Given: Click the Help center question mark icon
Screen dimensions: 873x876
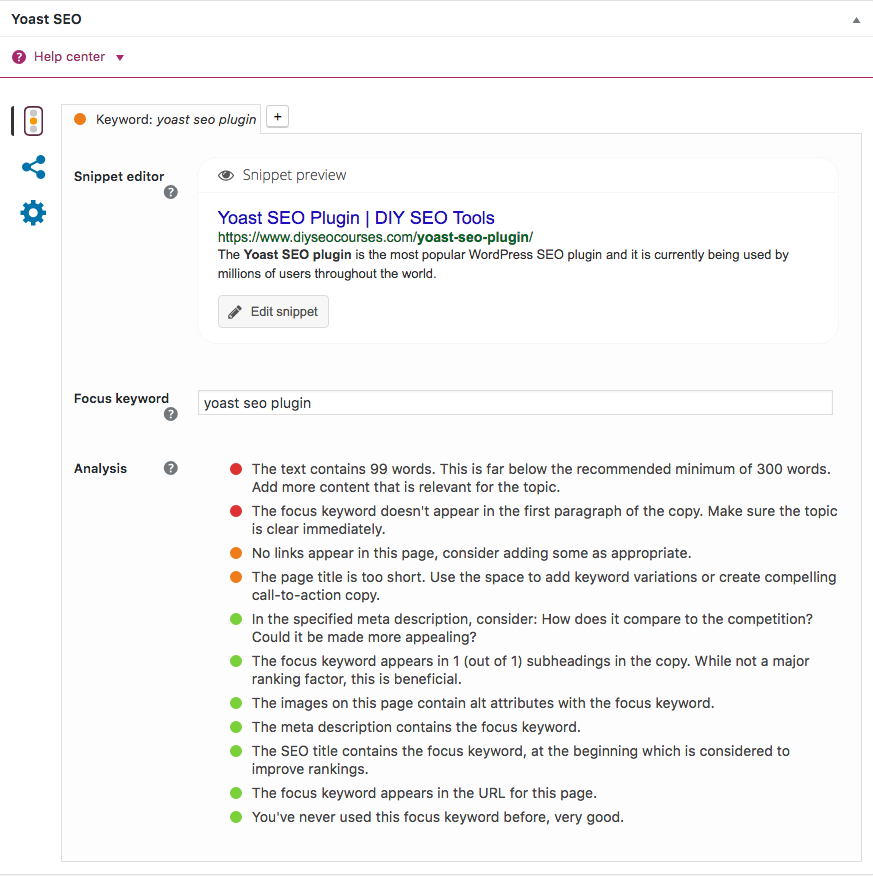Looking at the screenshot, I should pyautogui.click(x=19, y=57).
